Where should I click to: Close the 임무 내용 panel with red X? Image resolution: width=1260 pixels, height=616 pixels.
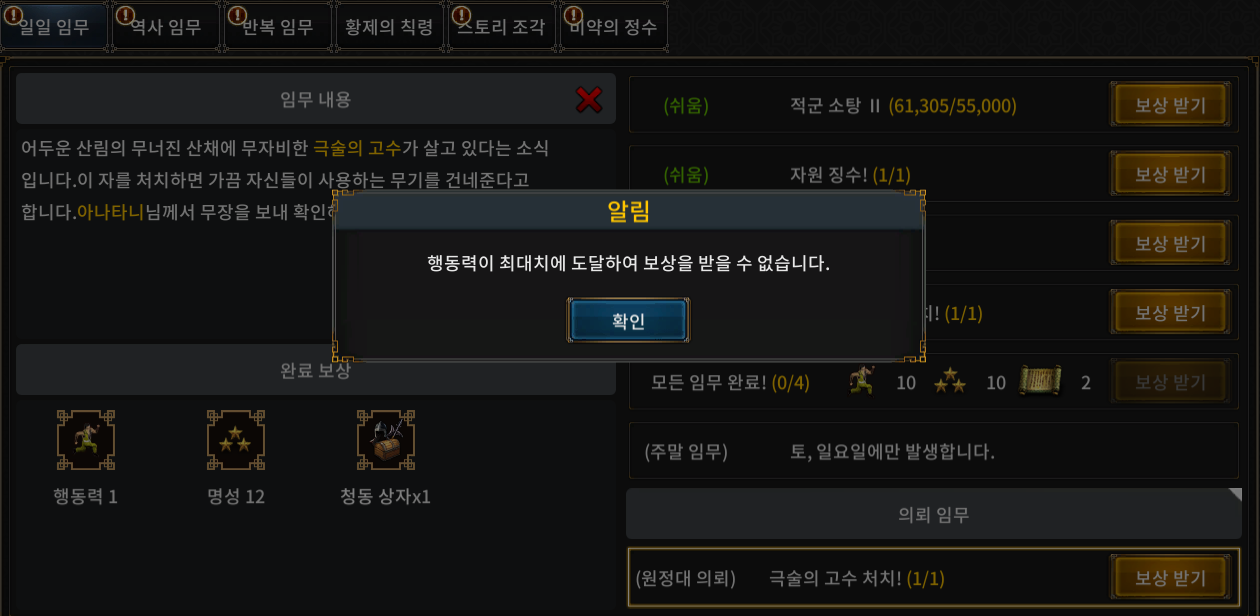pyautogui.click(x=589, y=99)
